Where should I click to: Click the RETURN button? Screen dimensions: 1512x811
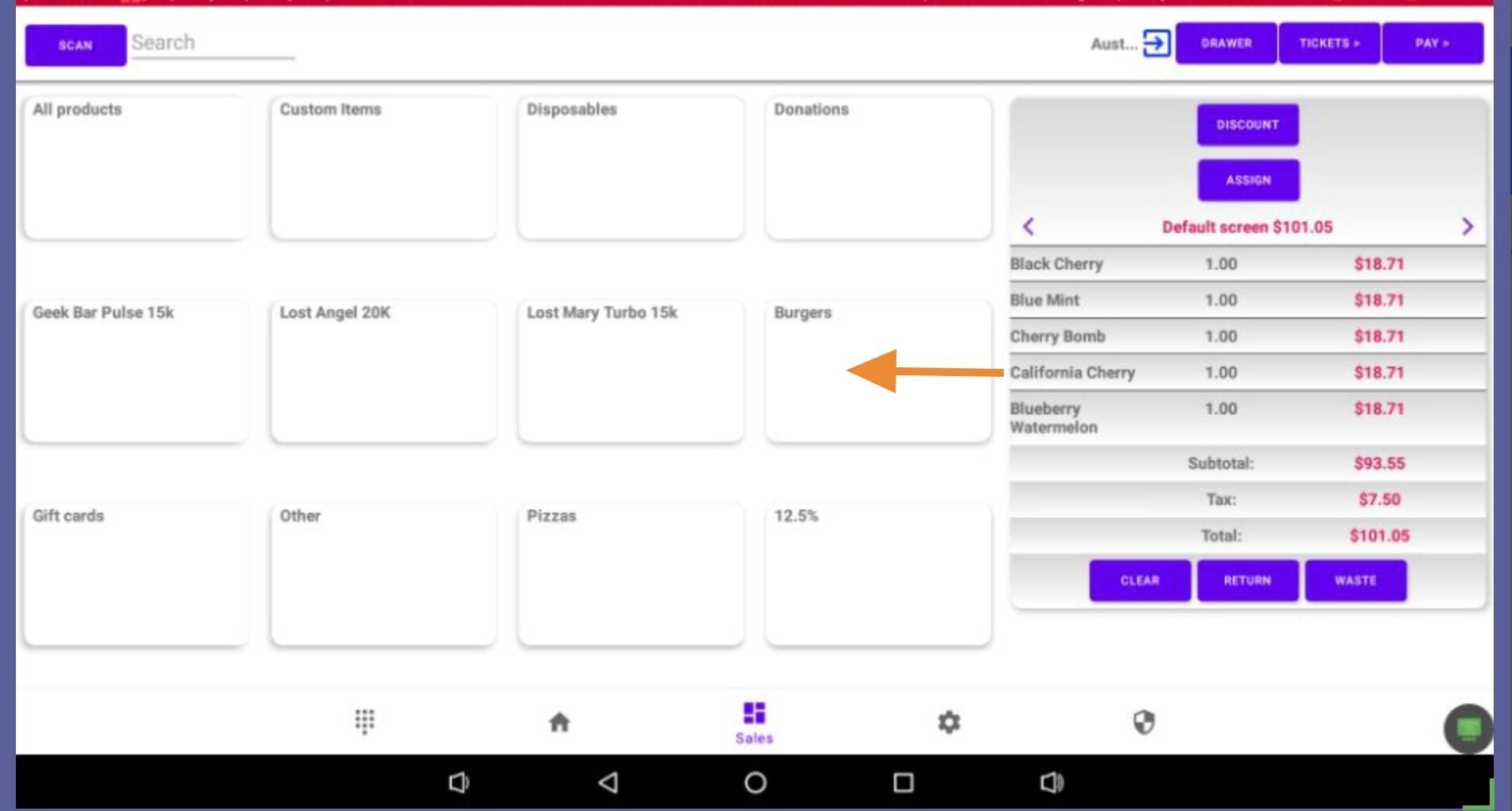coord(1248,580)
